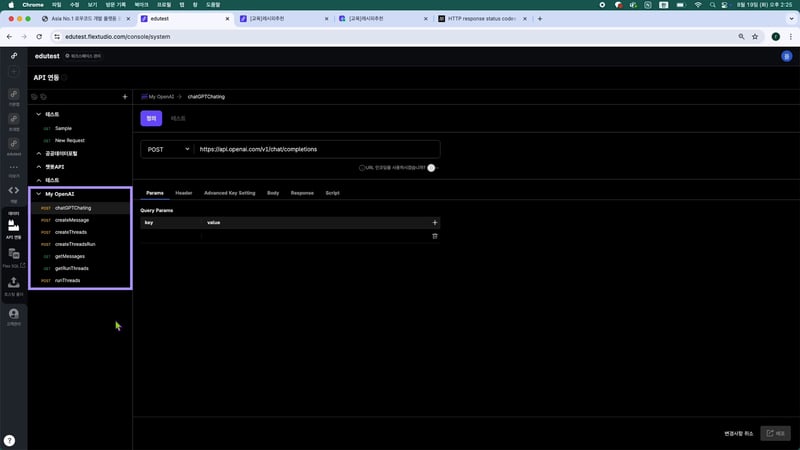Switch to the Response tab

click(x=302, y=192)
